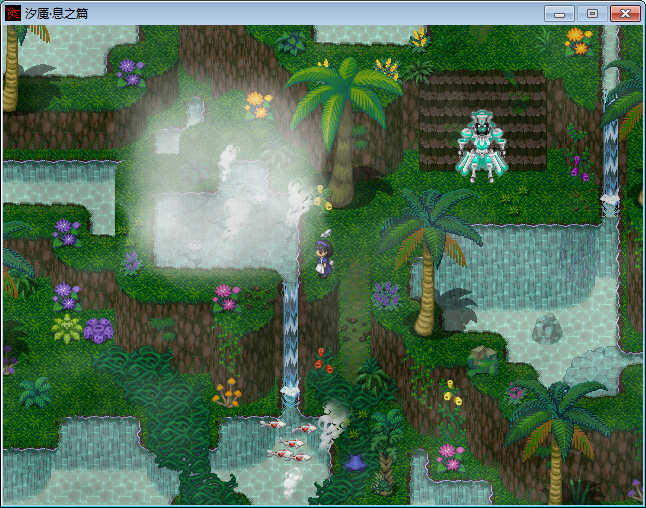This screenshot has width=646, height=508.
Task: Click the blue frog near the pond
Action: coord(356,463)
